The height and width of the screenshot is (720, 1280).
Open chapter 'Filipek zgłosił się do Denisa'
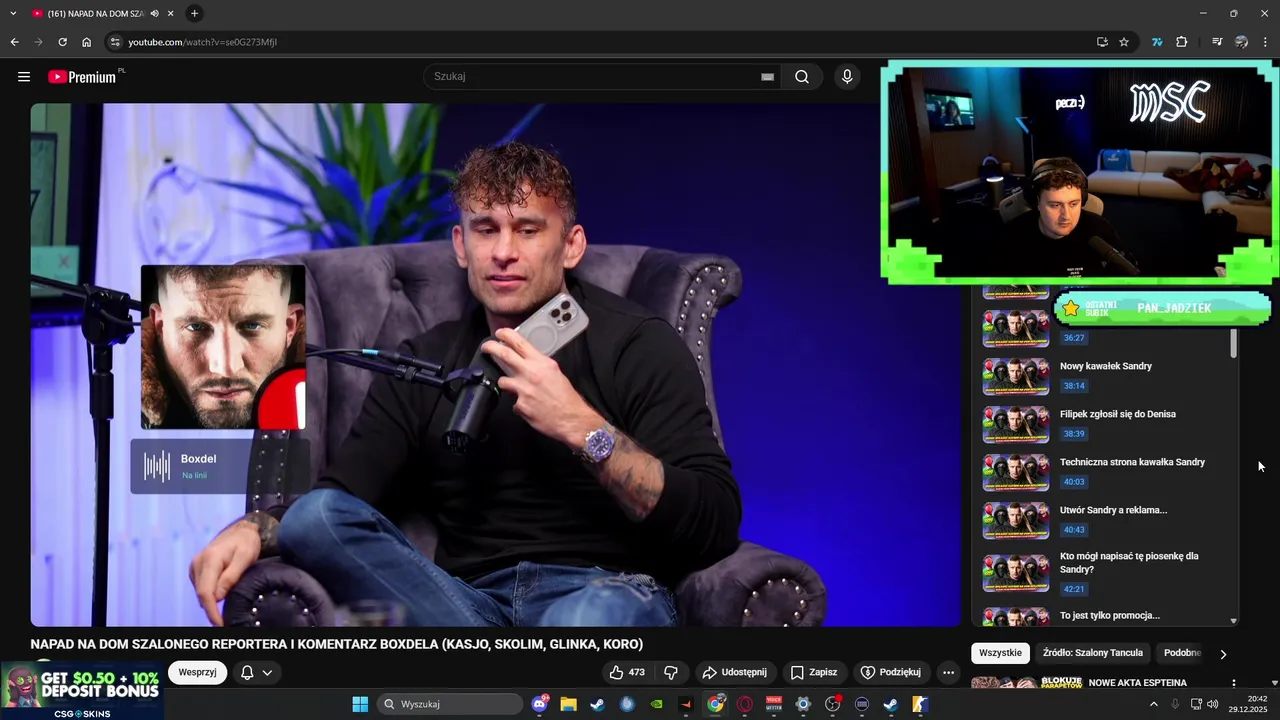click(1117, 414)
